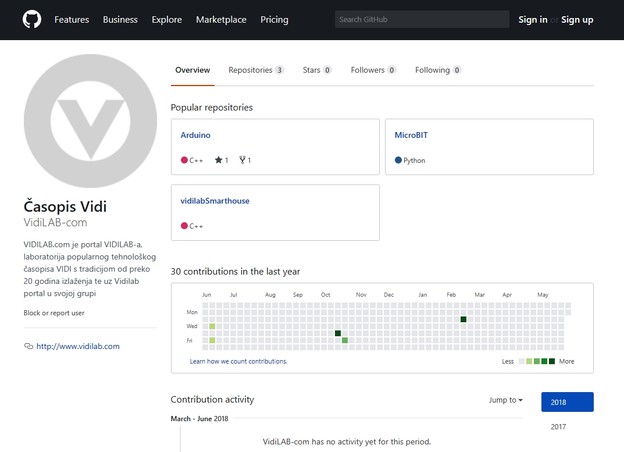Click the lightest legend swatch next to Less
624x452 pixels.
point(521,361)
